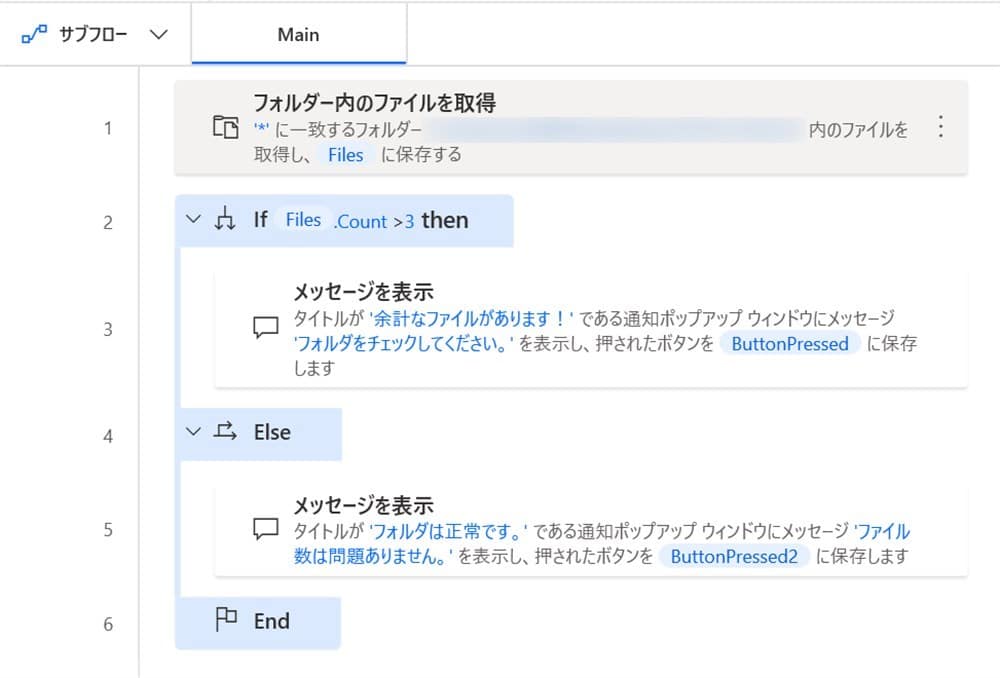Image resolution: width=1000 pixels, height=678 pixels.
Task: Click the Else arrows icon
Action: tap(225, 432)
